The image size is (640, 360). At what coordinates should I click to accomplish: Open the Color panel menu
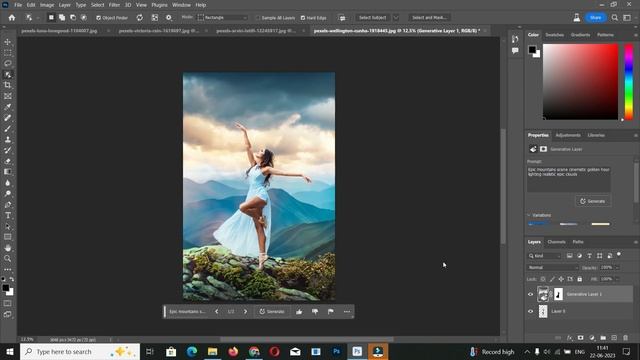636,35
